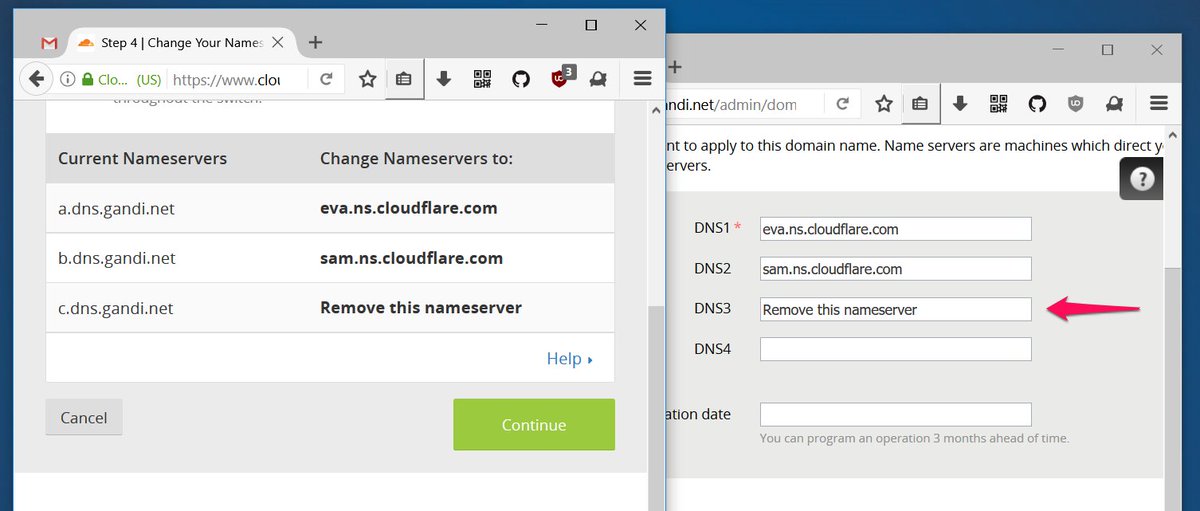Image resolution: width=1200 pixels, height=511 pixels.
Task: Click the DNS2 input field
Action: pos(895,269)
